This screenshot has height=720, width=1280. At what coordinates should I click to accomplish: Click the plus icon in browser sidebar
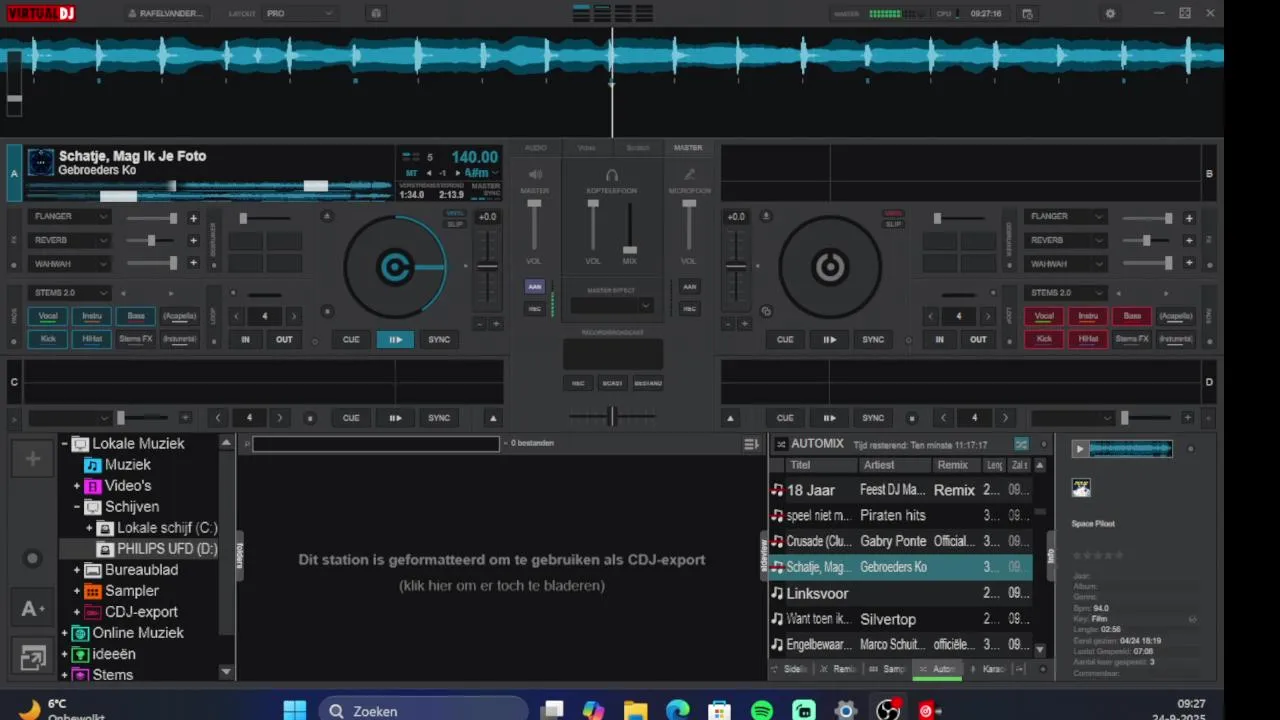click(x=33, y=459)
